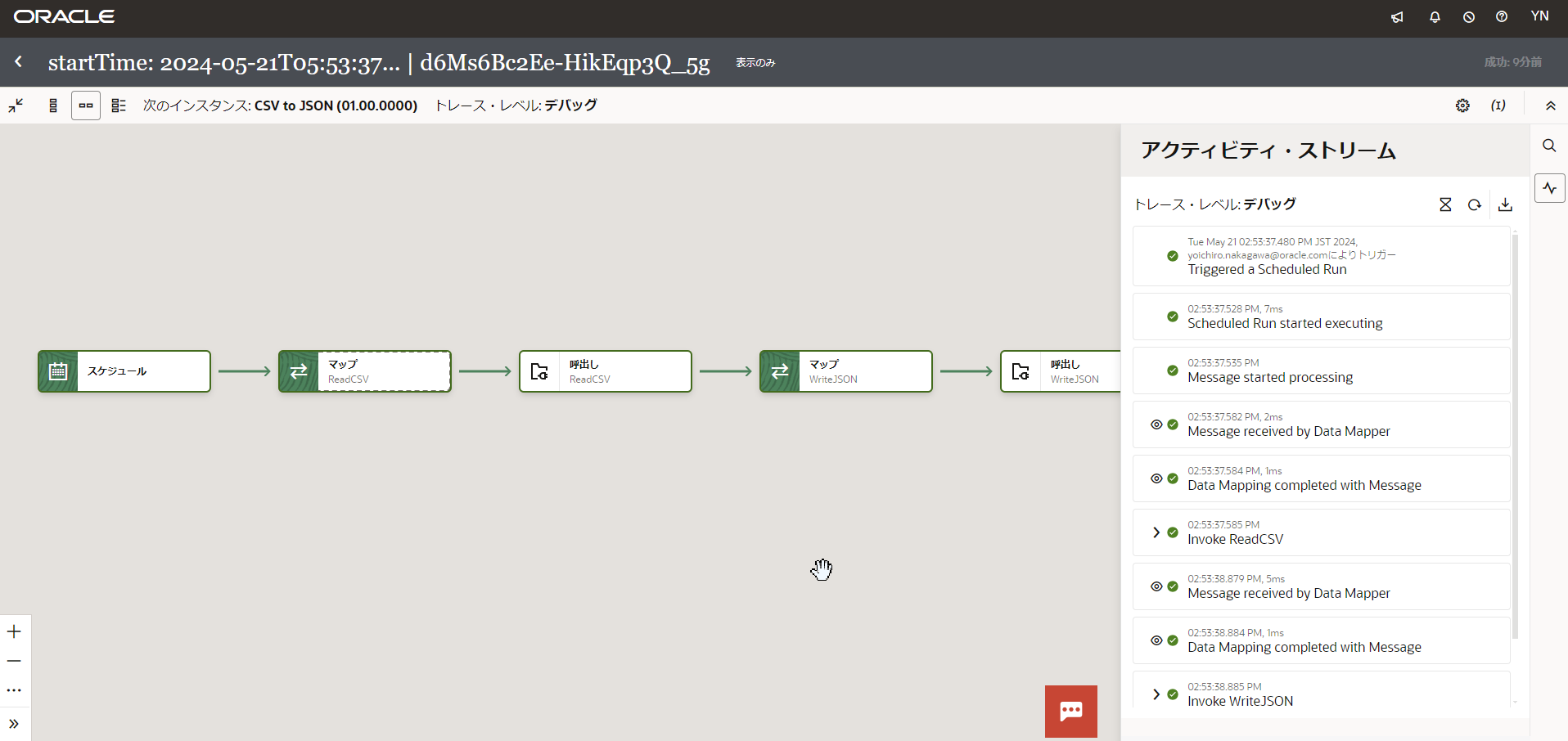Collapse the toolbar header with double chevron
The width and height of the screenshot is (1568, 741).
(x=1550, y=106)
